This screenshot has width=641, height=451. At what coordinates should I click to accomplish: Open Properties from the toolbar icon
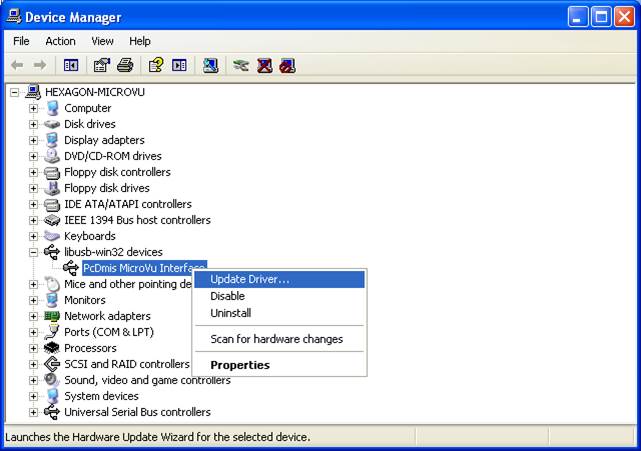tap(101, 65)
